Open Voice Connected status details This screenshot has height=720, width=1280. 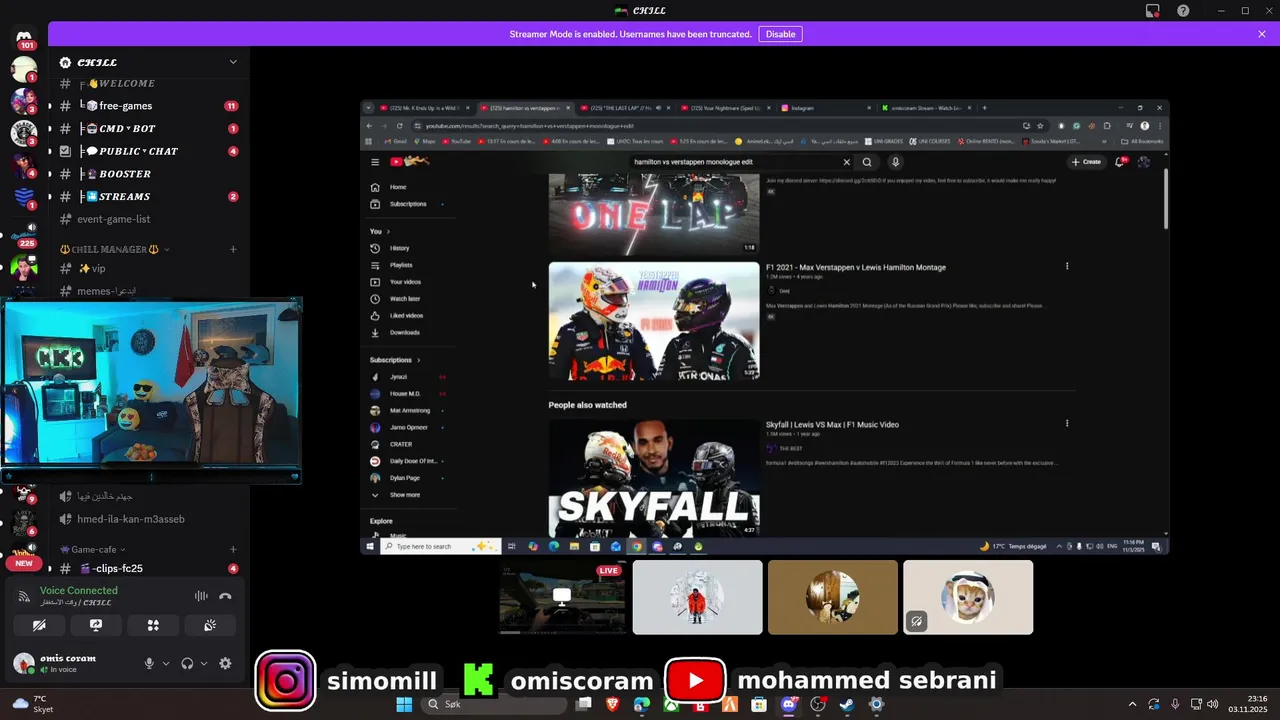coord(79,591)
